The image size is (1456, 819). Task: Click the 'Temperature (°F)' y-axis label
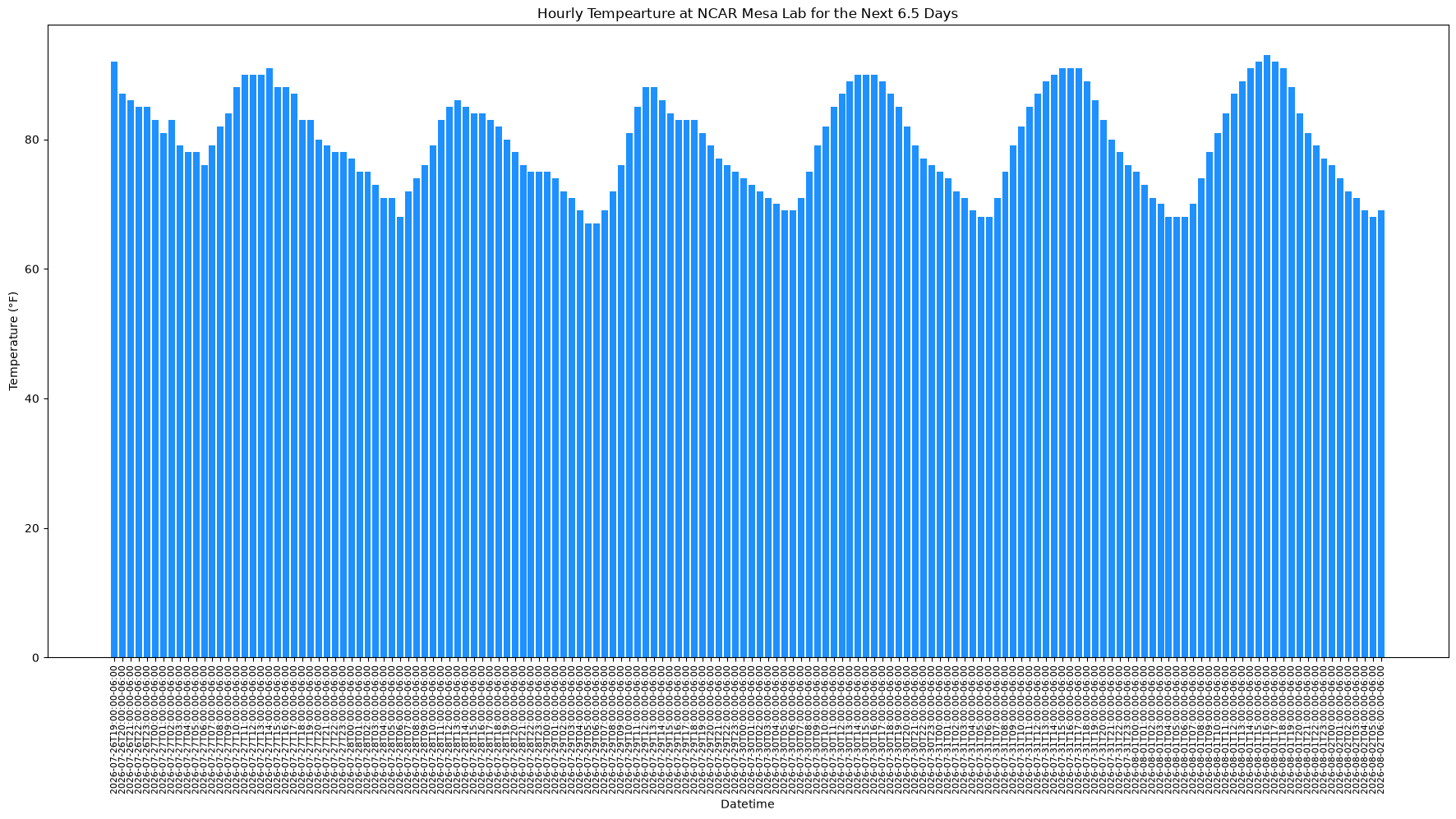(x=14, y=341)
